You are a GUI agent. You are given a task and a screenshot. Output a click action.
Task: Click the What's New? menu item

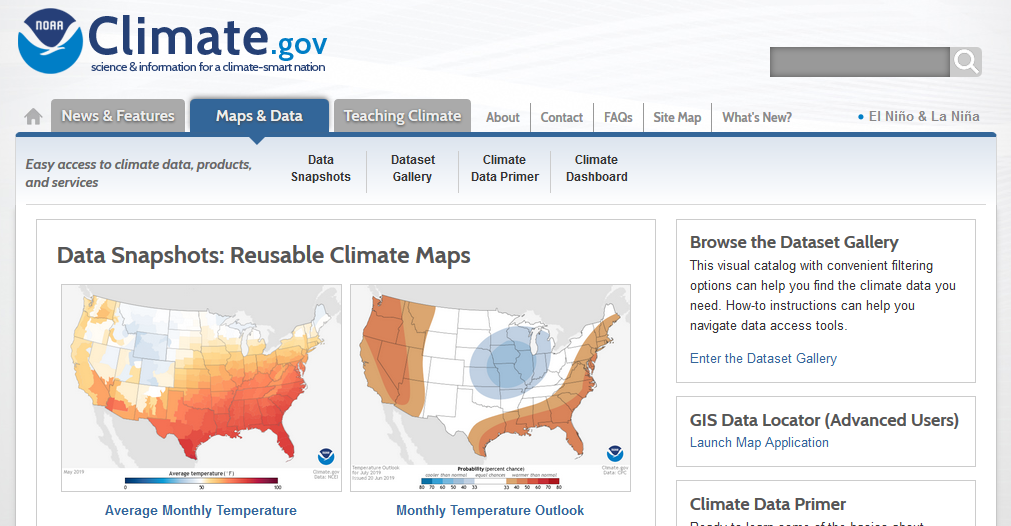coord(757,117)
